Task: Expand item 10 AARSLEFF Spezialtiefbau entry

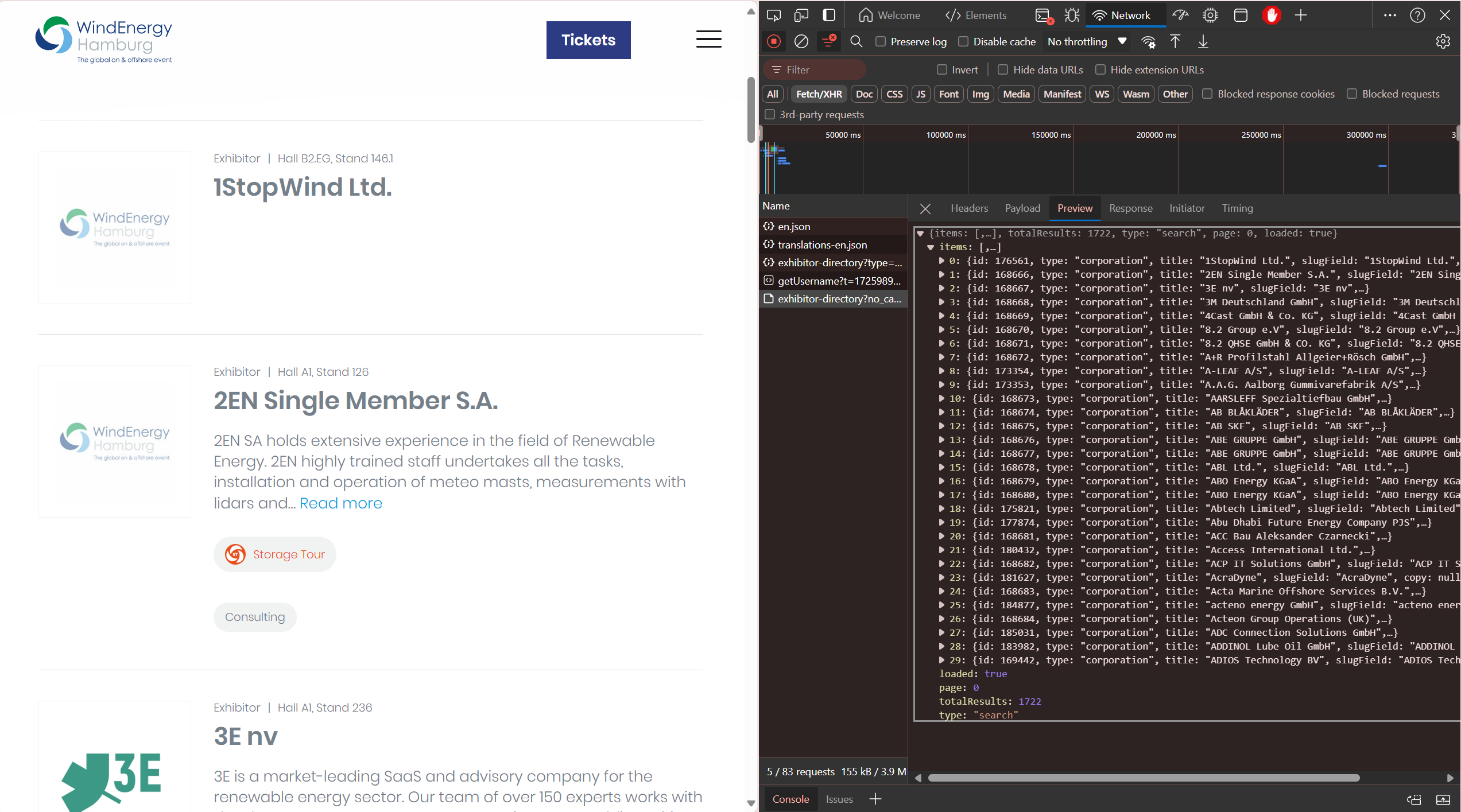Action: 941,399
